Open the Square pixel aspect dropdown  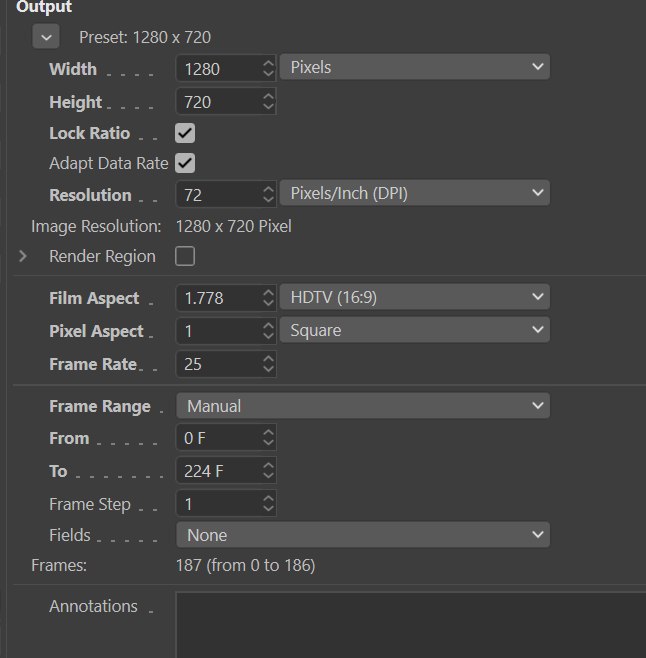click(x=415, y=330)
